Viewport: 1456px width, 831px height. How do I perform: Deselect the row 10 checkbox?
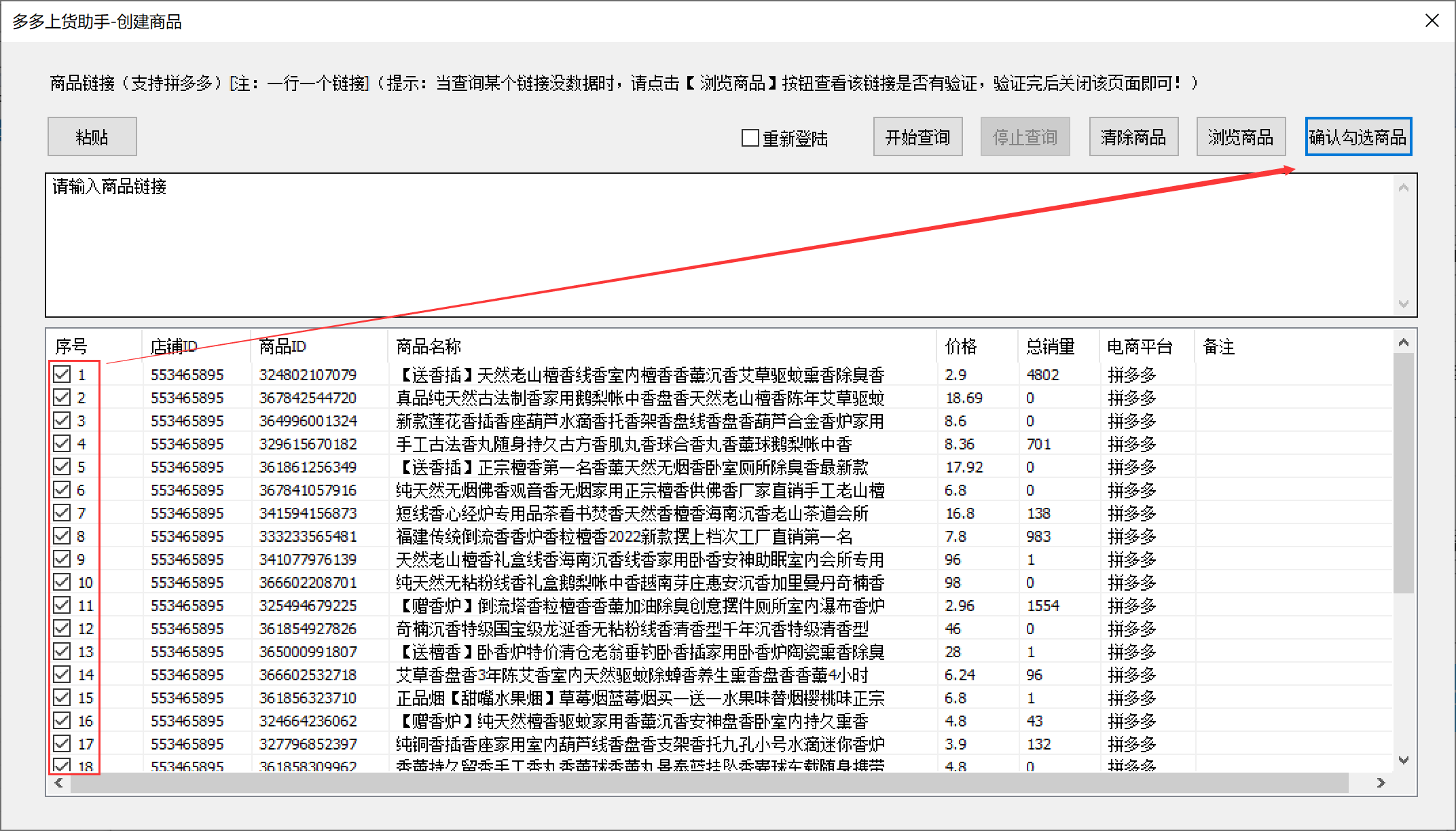(x=62, y=582)
